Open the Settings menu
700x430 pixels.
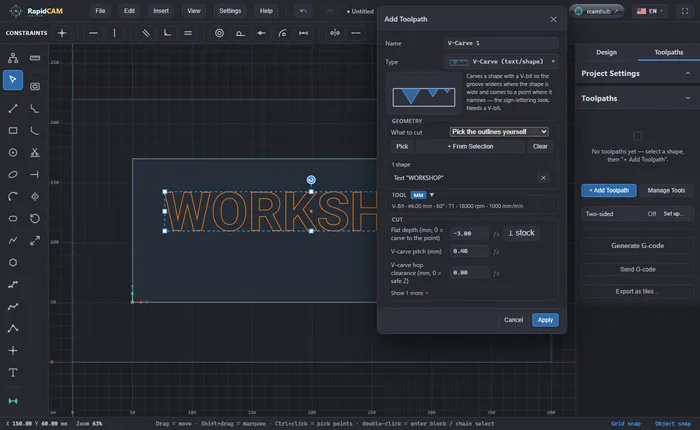pos(230,11)
